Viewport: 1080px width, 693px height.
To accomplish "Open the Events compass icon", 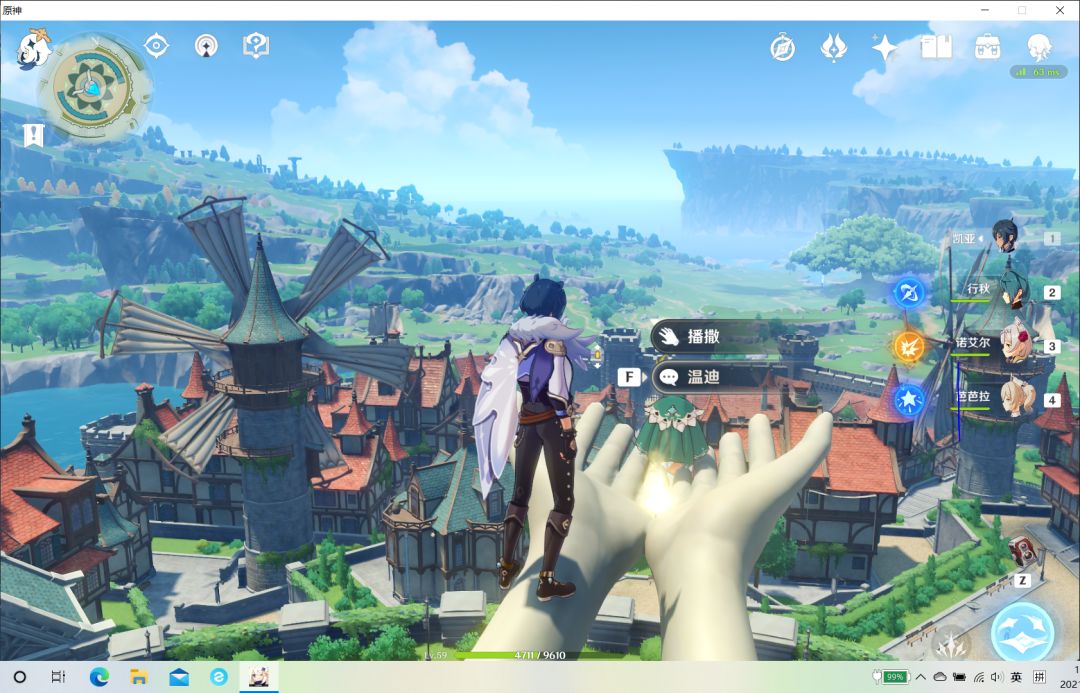I will pos(782,48).
